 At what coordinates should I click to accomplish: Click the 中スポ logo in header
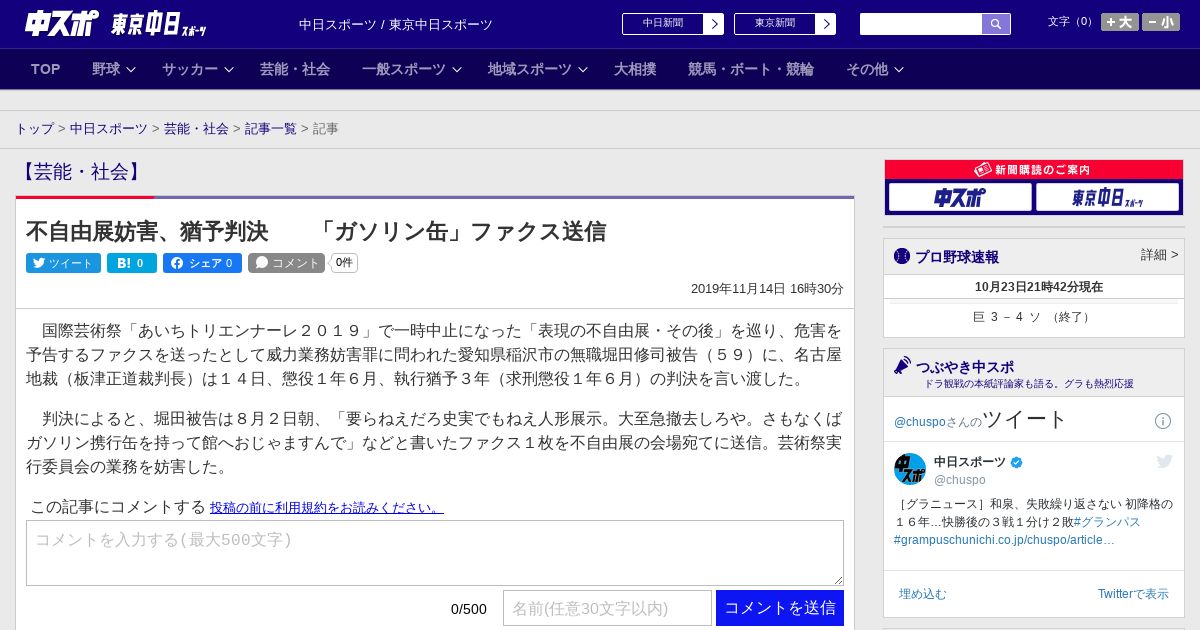(x=62, y=23)
